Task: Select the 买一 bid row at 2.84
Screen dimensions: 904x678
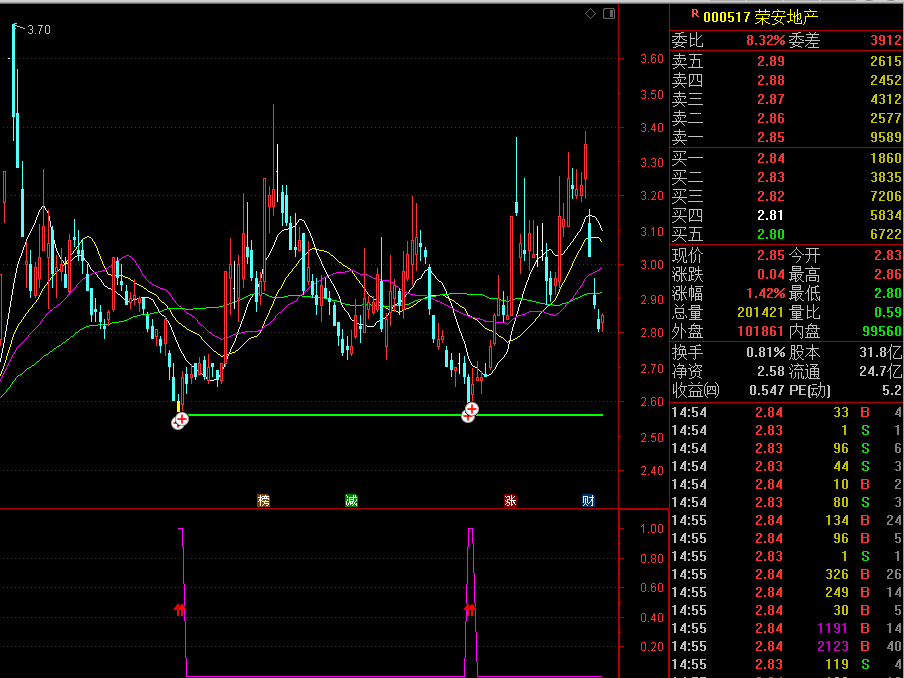Action: coord(786,158)
